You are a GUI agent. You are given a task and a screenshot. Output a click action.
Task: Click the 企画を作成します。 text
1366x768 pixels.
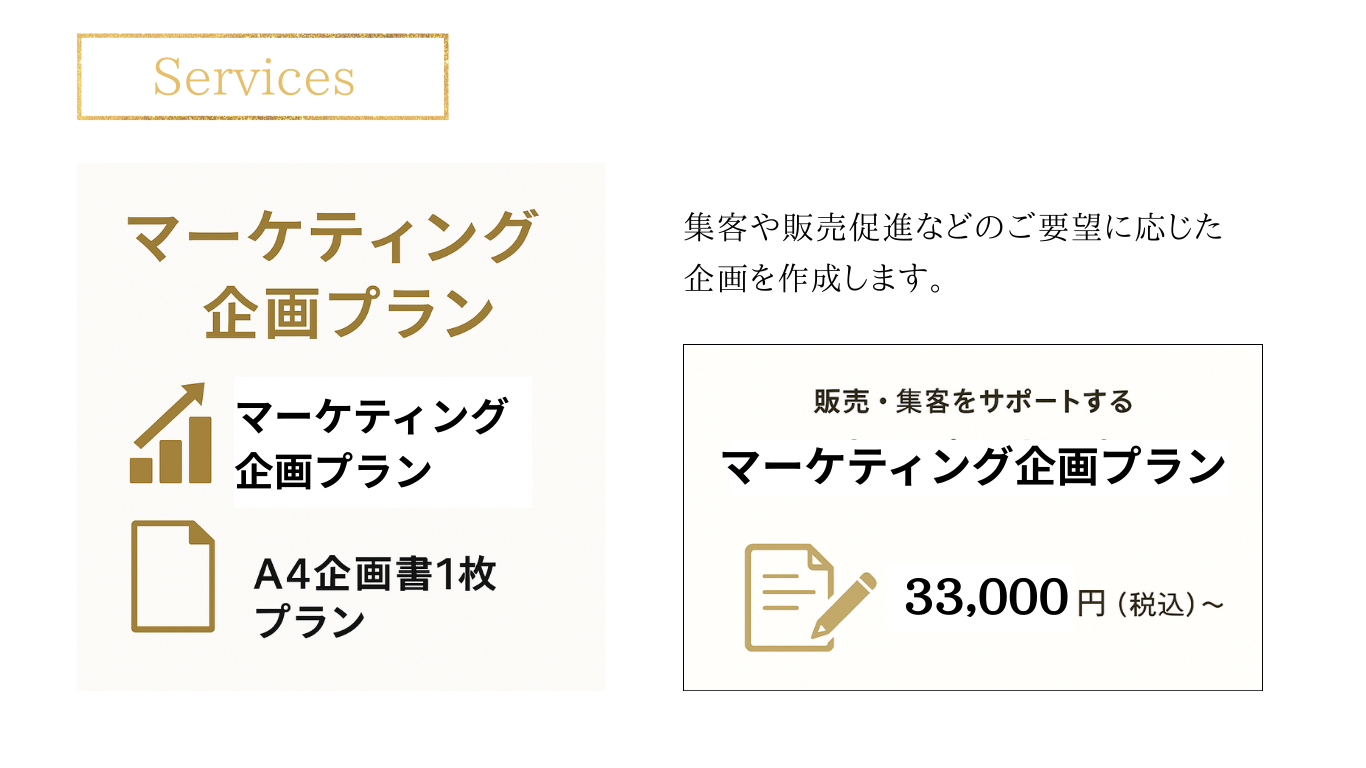click(815, 279)
